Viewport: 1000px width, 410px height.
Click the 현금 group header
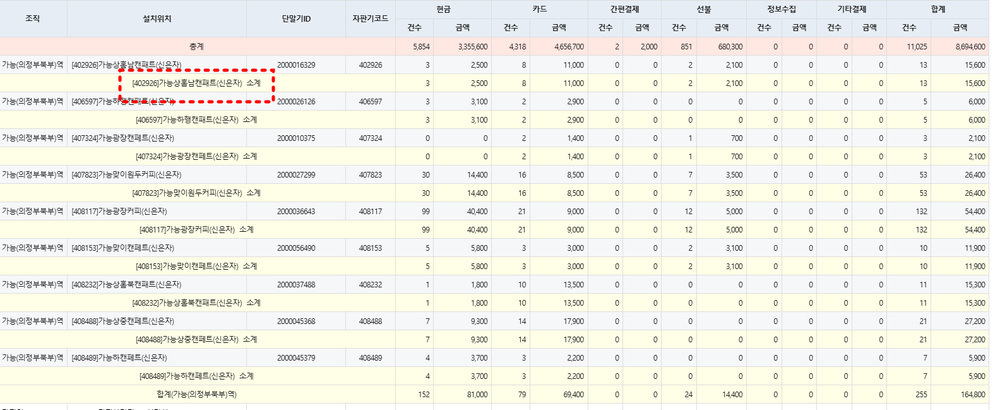point(443,8)
